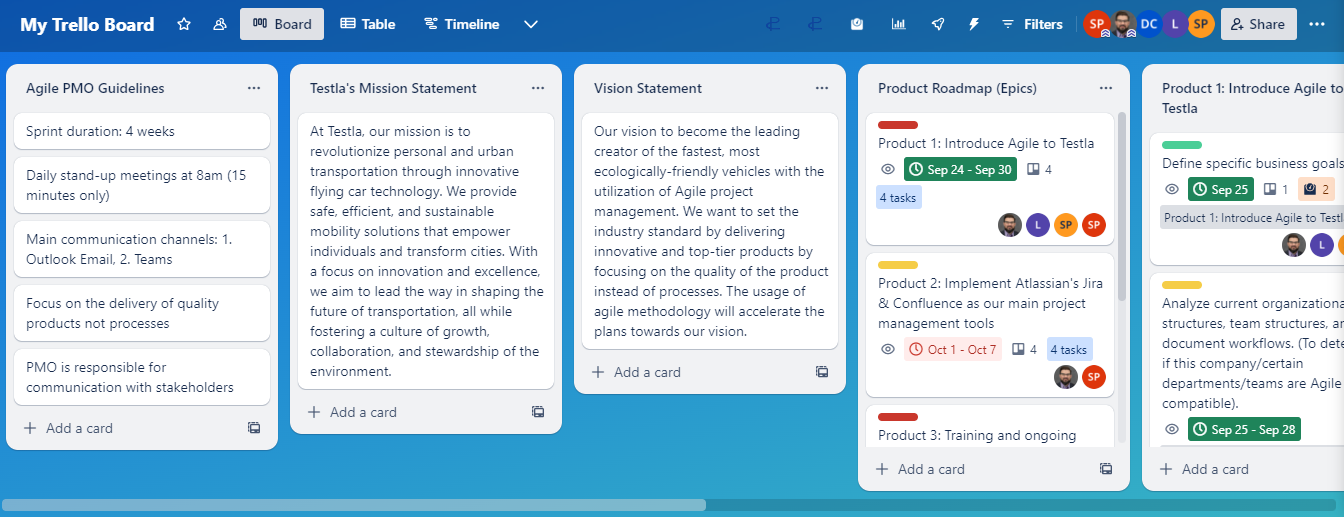Viewport: 1344px width, 517px height.
Task: Open the 'Focus on the delivery of quality' card
Action: pyautogui.click(x=142, y=313)
